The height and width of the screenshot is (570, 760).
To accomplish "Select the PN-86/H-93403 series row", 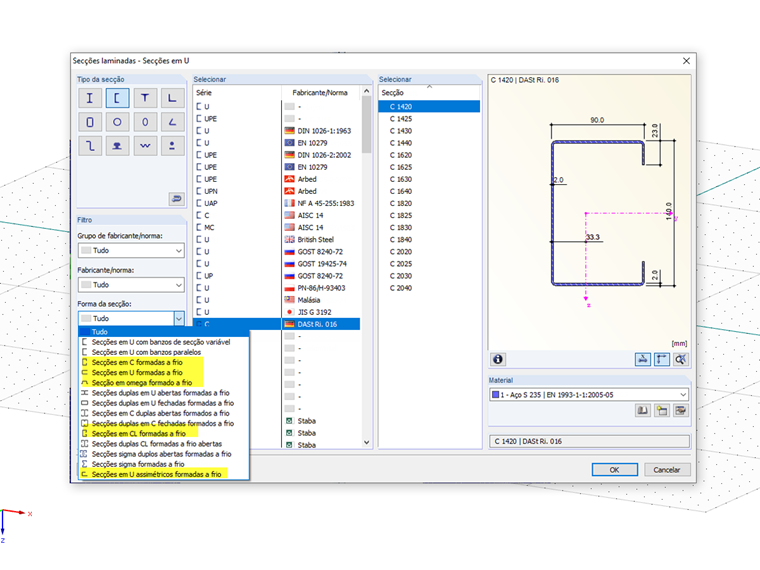I will coord(277,288).
